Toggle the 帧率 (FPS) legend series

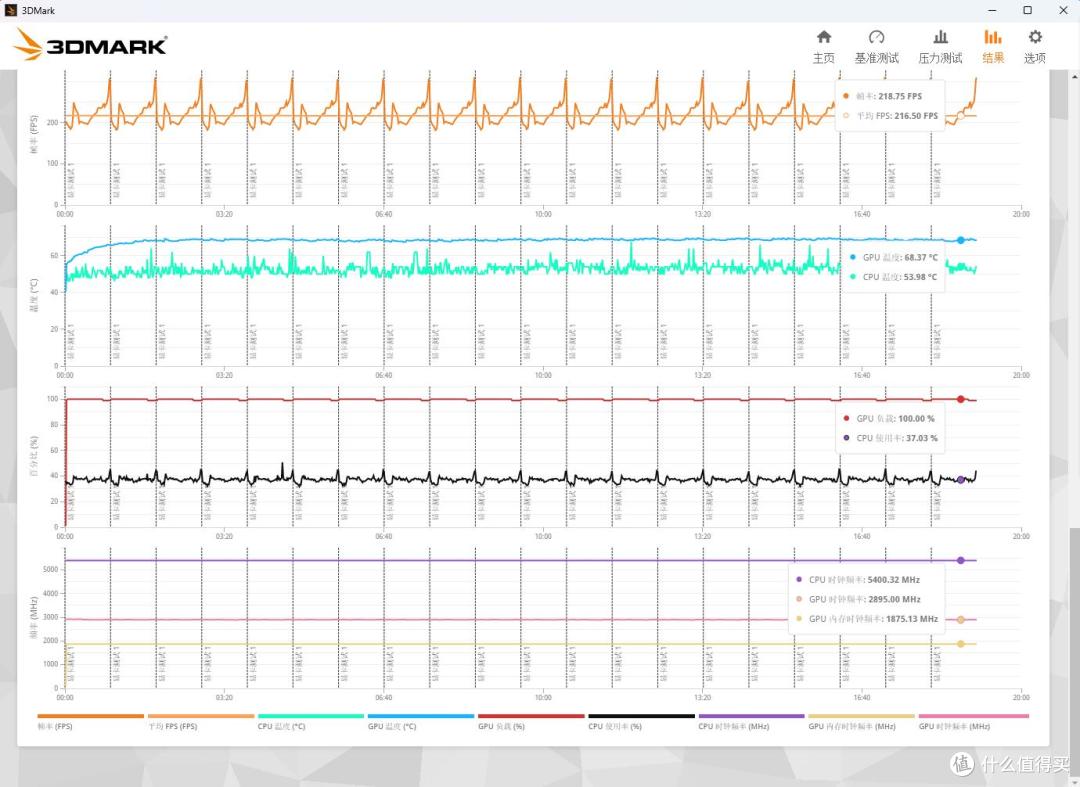(90, 722)
